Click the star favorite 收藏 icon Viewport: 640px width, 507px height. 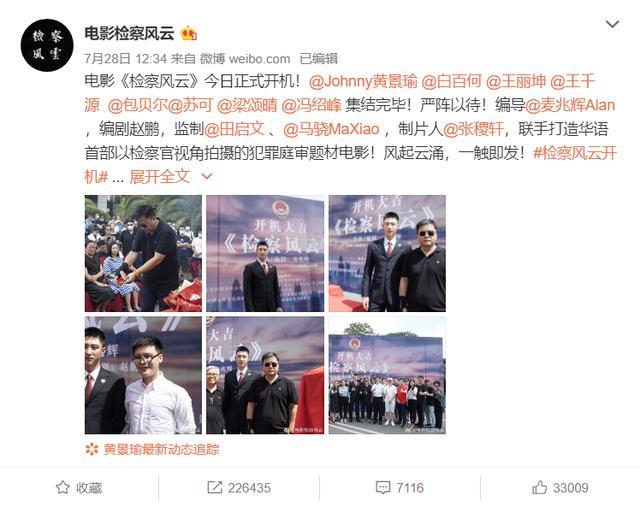click(62, 487)
